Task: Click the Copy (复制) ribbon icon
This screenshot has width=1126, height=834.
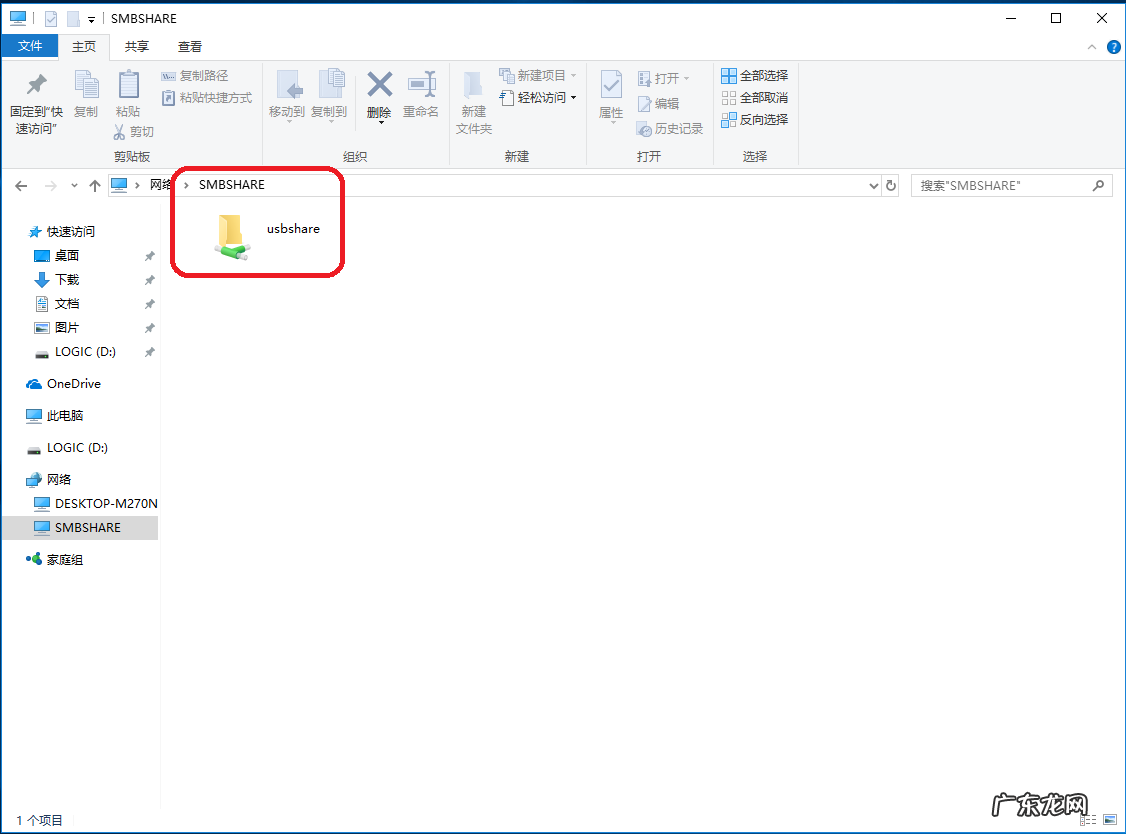Action: pos(86,85)
